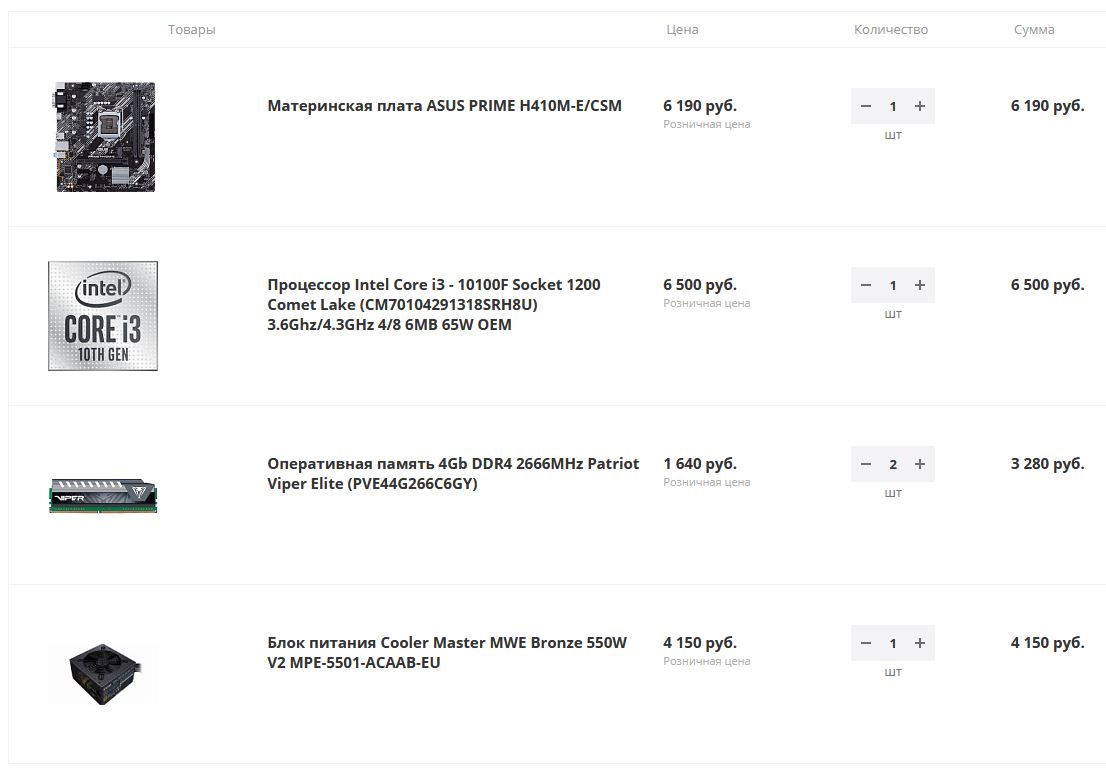Open ASUS PRIME H410M-E/CSM motherboard thumbnail

[104, 137]
